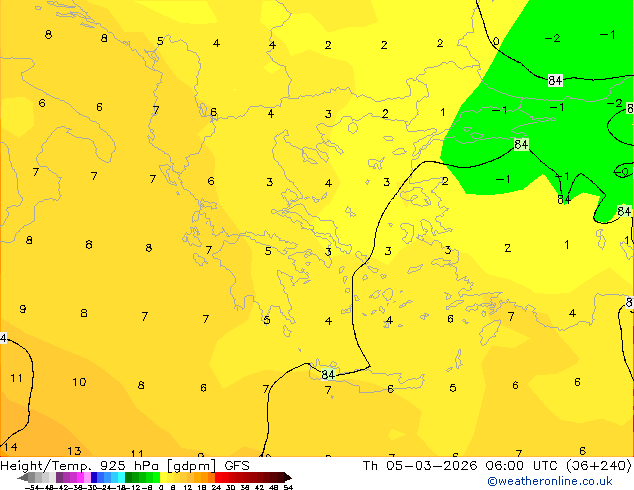Click the 'Th 05-03-2026 06:00 UTC' timestamp

(461, 466)
